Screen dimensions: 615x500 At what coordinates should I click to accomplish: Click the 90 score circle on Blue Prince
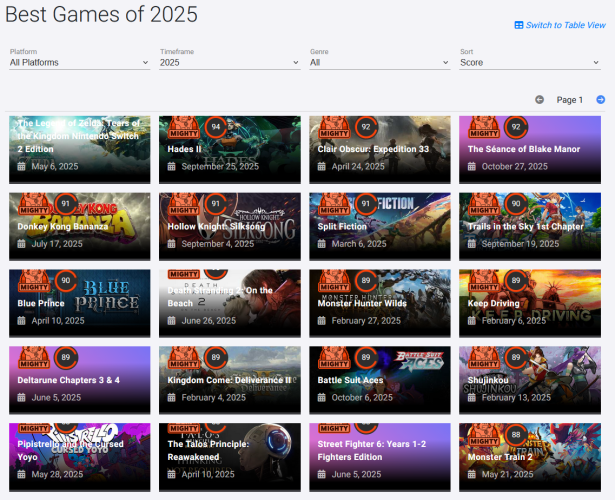click(66, 280)
